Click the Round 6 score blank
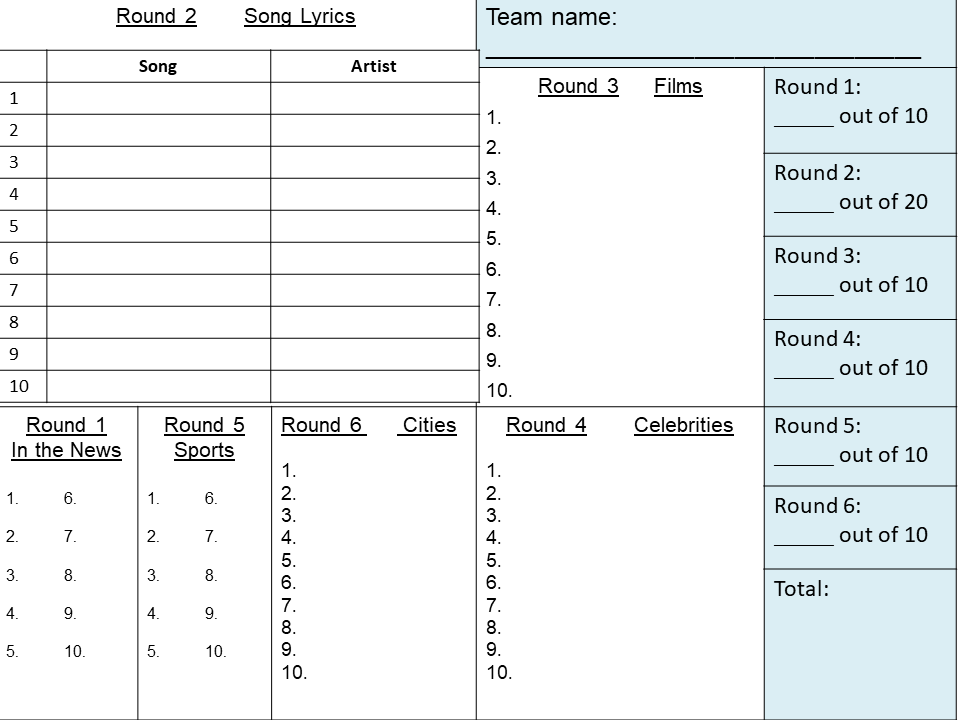960x720 pixels. (803, 538)
